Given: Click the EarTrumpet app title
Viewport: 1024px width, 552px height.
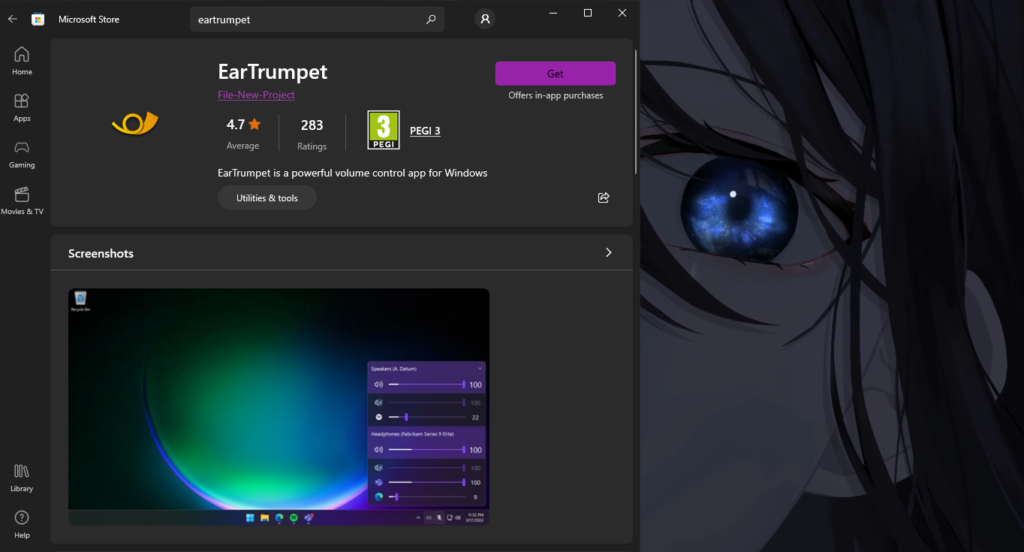Looking at the screenshot, I should tap(272, 71).
